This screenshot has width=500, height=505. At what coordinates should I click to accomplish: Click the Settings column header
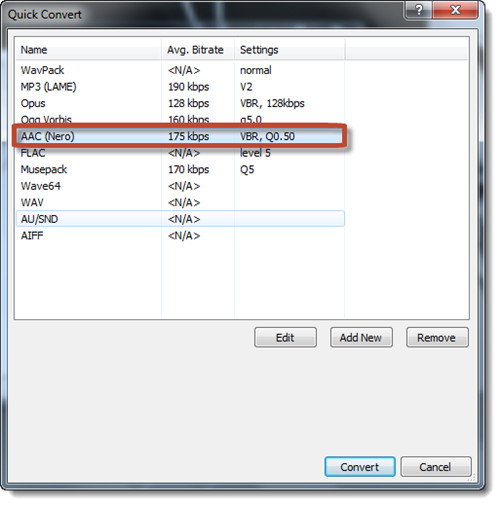coord(290,50)
